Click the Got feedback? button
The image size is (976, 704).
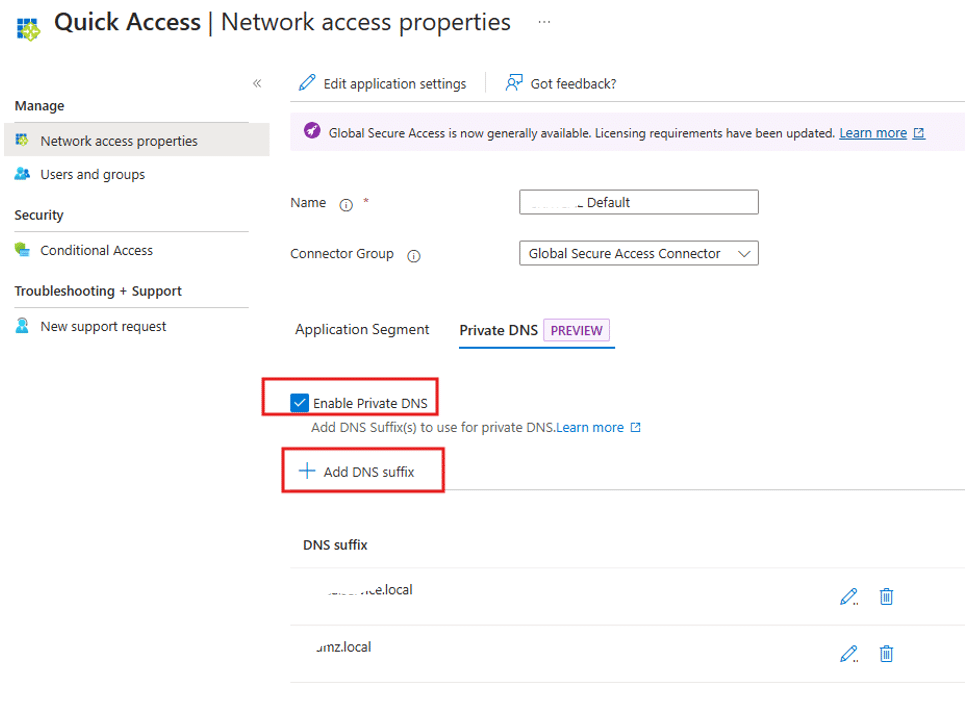pos(561,83)
